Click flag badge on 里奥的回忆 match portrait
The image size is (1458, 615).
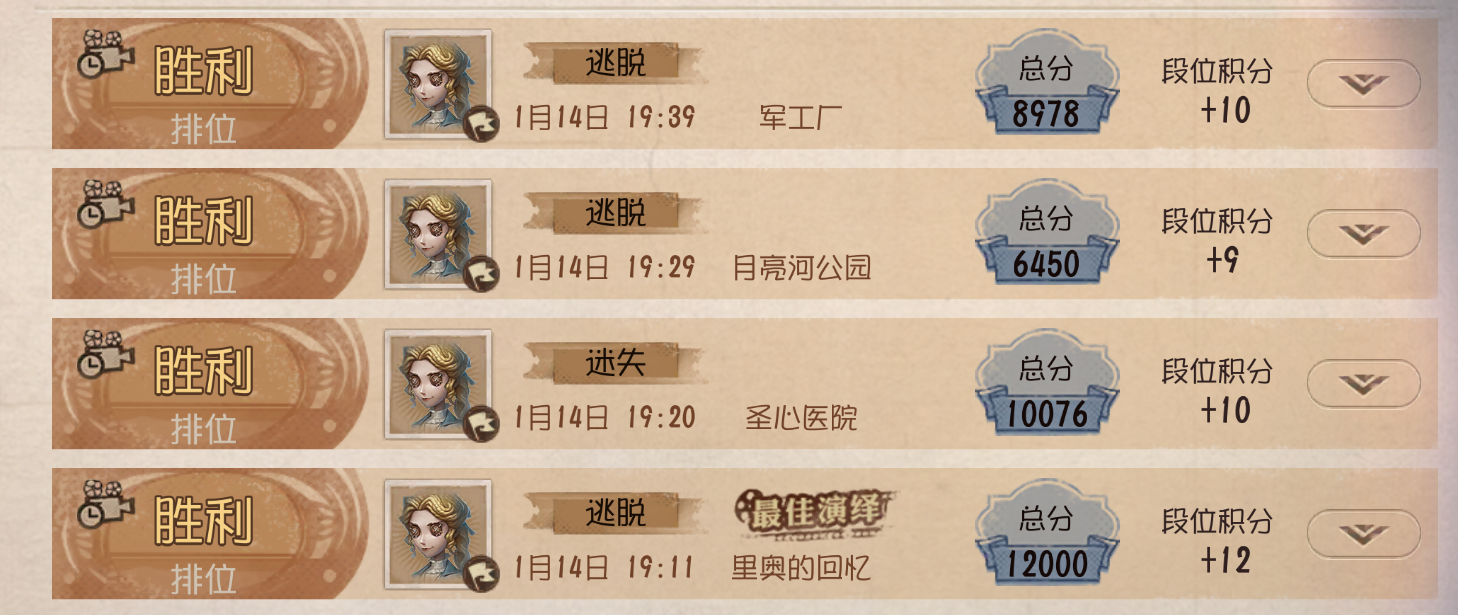(482, 574)
